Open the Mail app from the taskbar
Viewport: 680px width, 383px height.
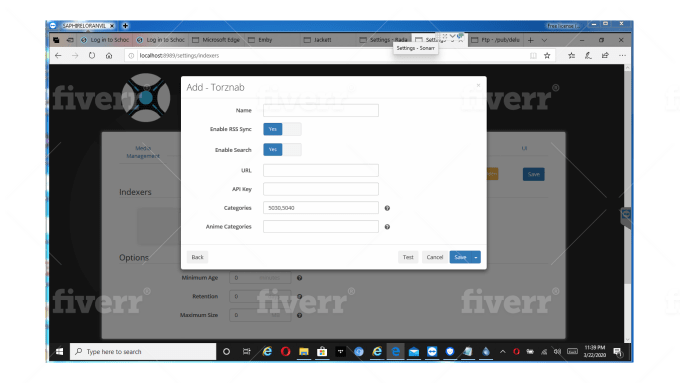coord(414,352)
